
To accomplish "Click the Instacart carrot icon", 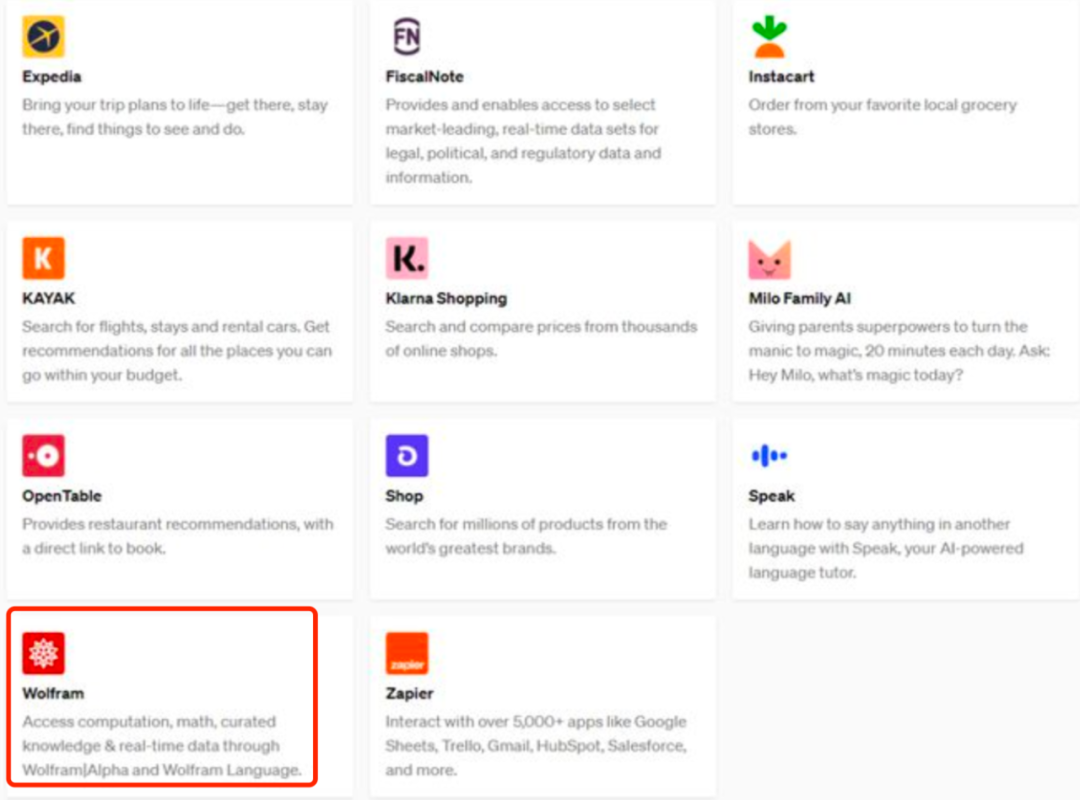I will click(769, 37).
